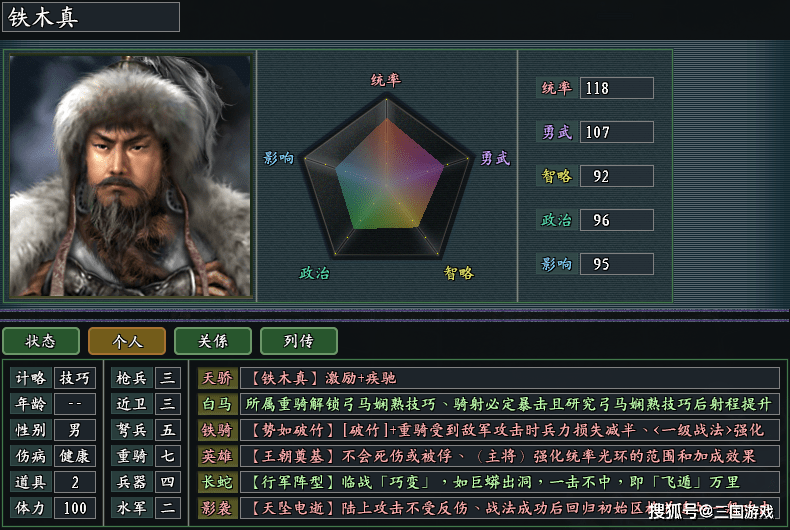The height and width of the screenshot is (530, 790).
Task: Click the 铁木真 character portrait
Action: coord(130,175)
